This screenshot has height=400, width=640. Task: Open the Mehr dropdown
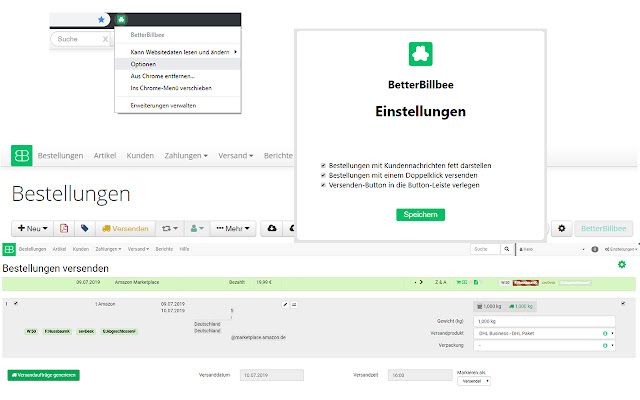tap(233, 228)
